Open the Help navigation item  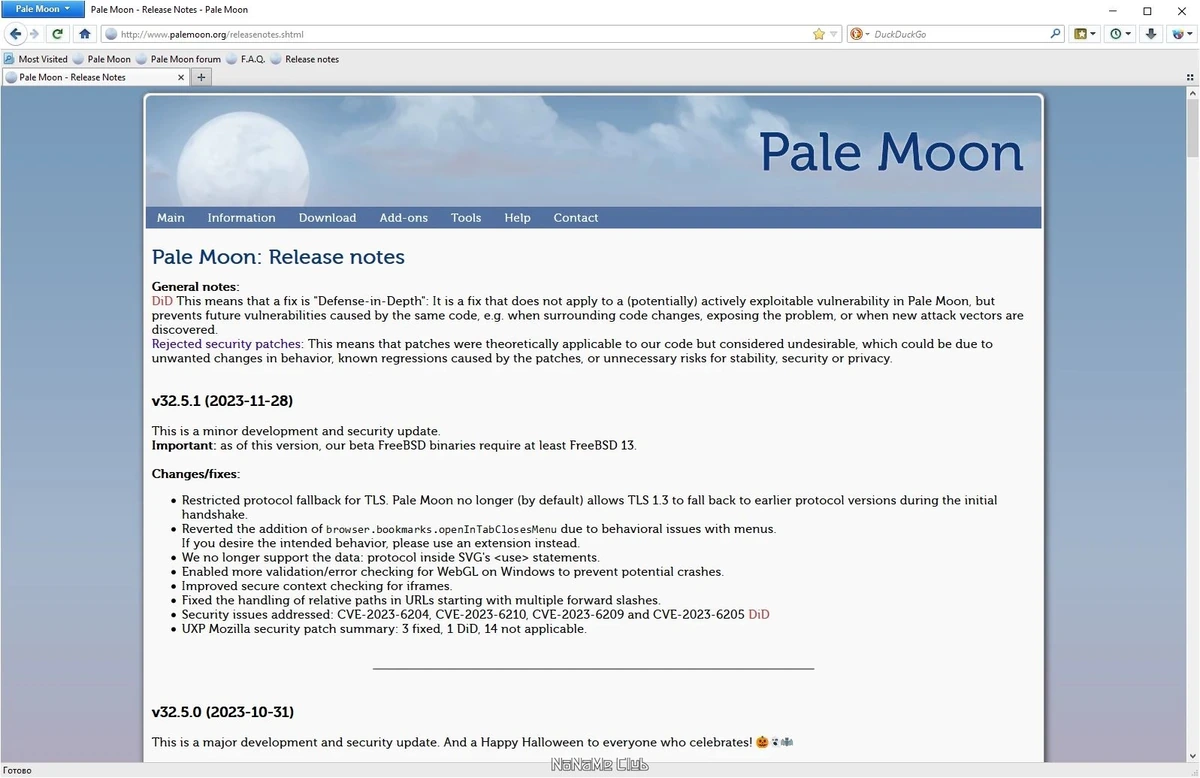[x=517, y=218]
